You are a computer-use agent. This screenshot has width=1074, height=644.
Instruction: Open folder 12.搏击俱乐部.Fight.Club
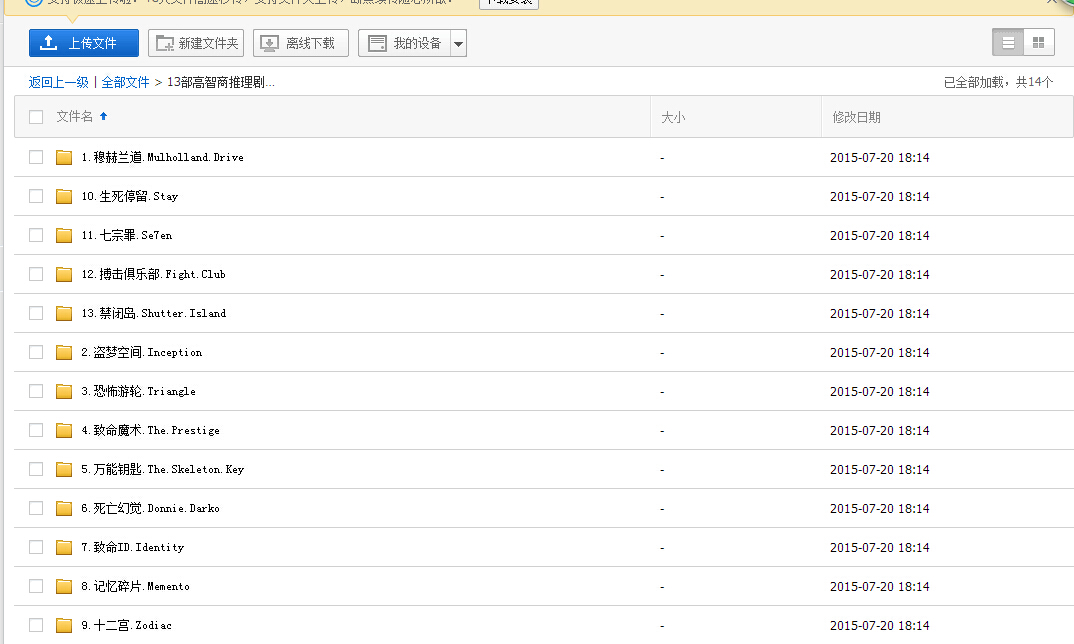tap(153, 275)
